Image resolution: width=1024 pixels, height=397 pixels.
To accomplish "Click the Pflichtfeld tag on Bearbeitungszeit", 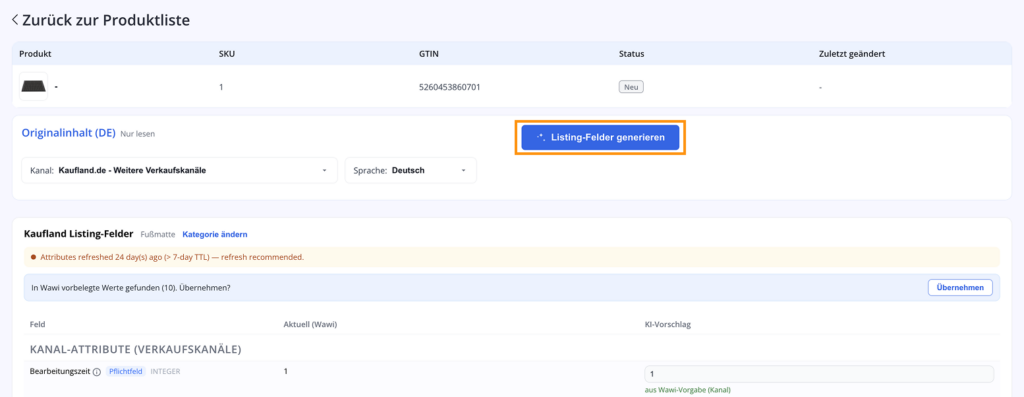I will [x=125, y=372].
